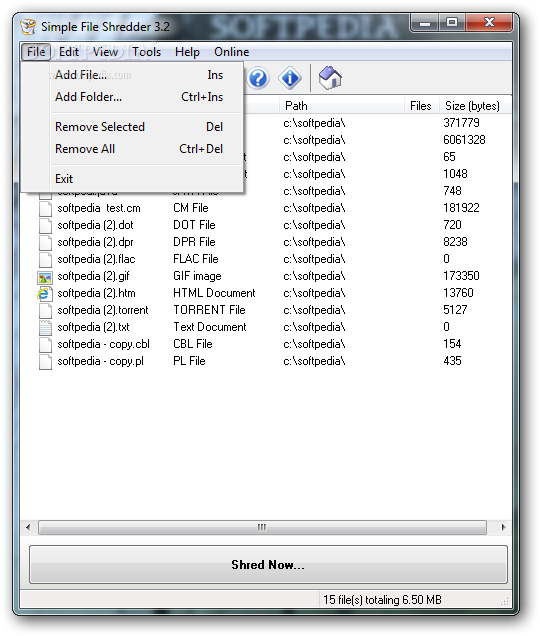This screenshot has height=636, width=540.
Task: Click the FLAC File type cell
Action: pyautogui.click(x=196, y=260)
